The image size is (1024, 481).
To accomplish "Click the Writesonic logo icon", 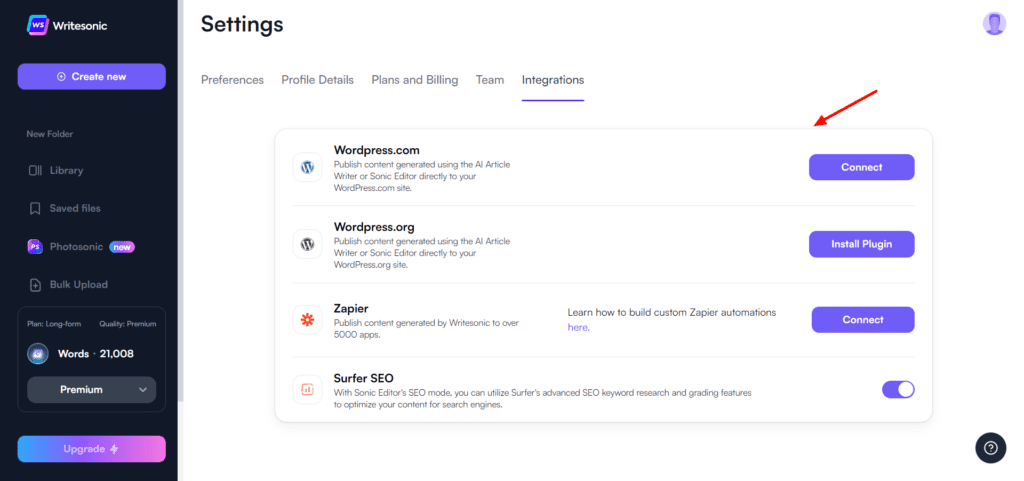I will pos(39,24).
